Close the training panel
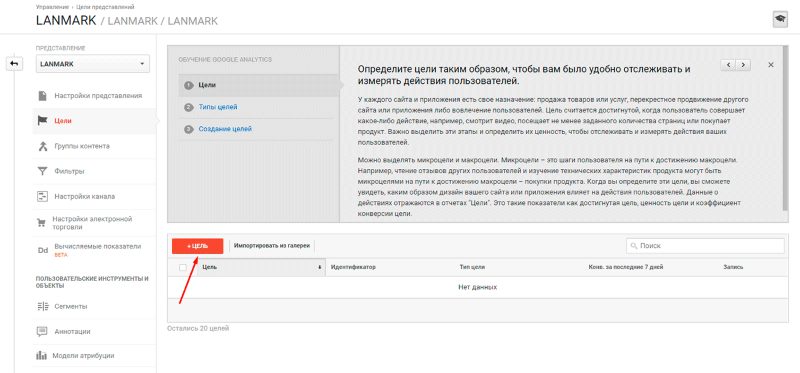 coord(771,65)
